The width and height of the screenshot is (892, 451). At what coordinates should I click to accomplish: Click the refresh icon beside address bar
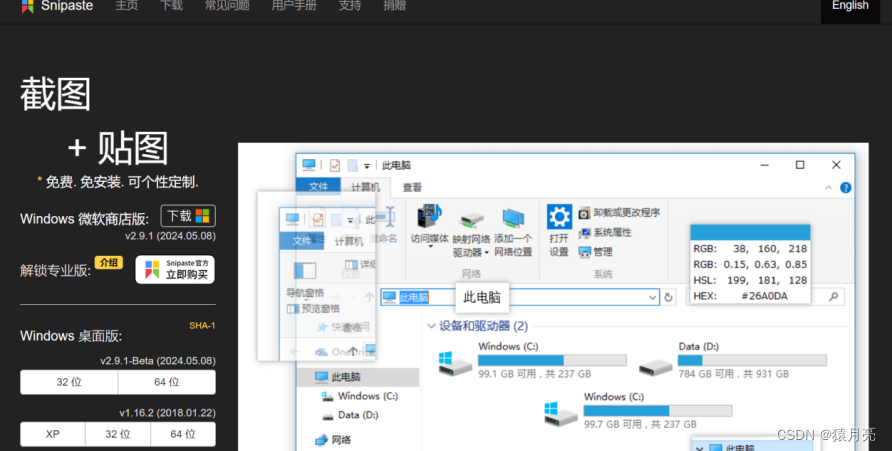pyautogui.click(x=668, y=297)
